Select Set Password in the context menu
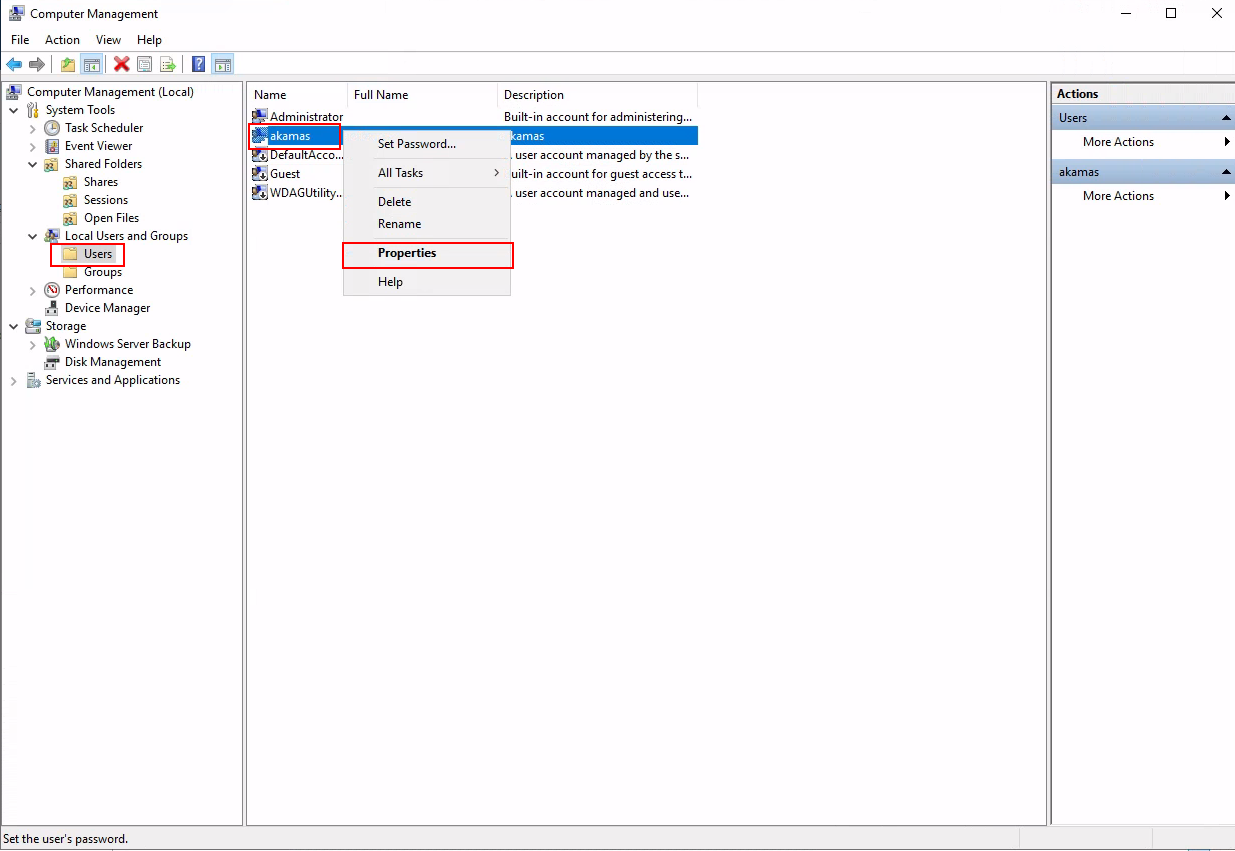Screen dimensions: 1235x851 click(416, 144)
